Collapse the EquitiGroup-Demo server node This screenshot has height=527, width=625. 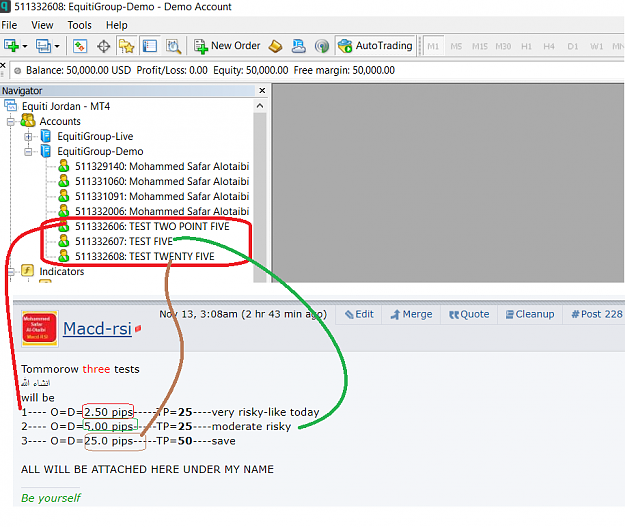click(x=28, y=152)
